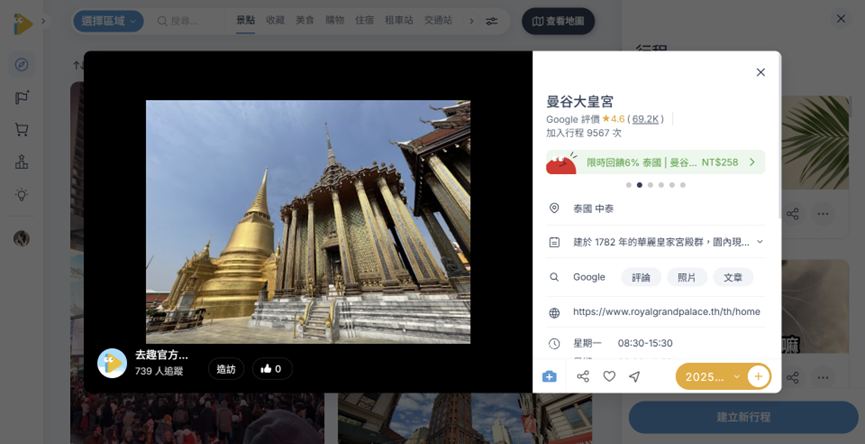Share the first trip card in 行程 panel

coord(793,213)
